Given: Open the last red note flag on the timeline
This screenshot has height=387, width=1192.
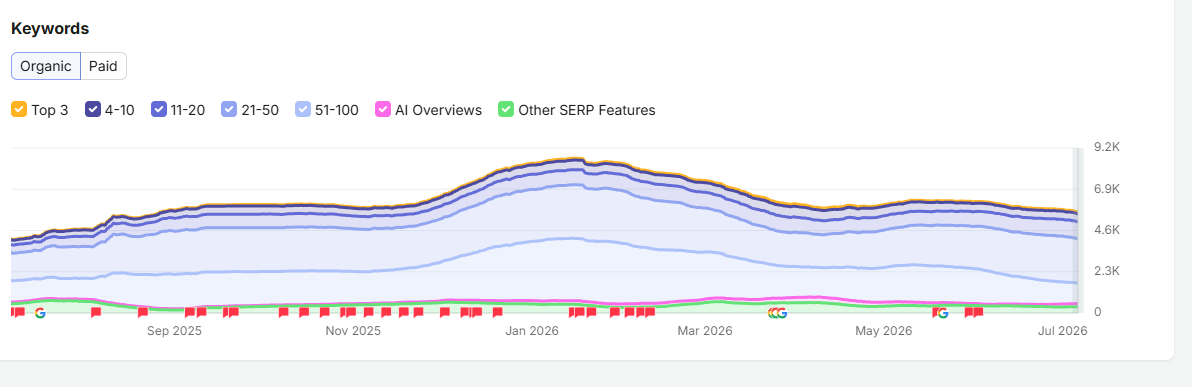Looking at the screenshot, I should click(x=978, y=312).
